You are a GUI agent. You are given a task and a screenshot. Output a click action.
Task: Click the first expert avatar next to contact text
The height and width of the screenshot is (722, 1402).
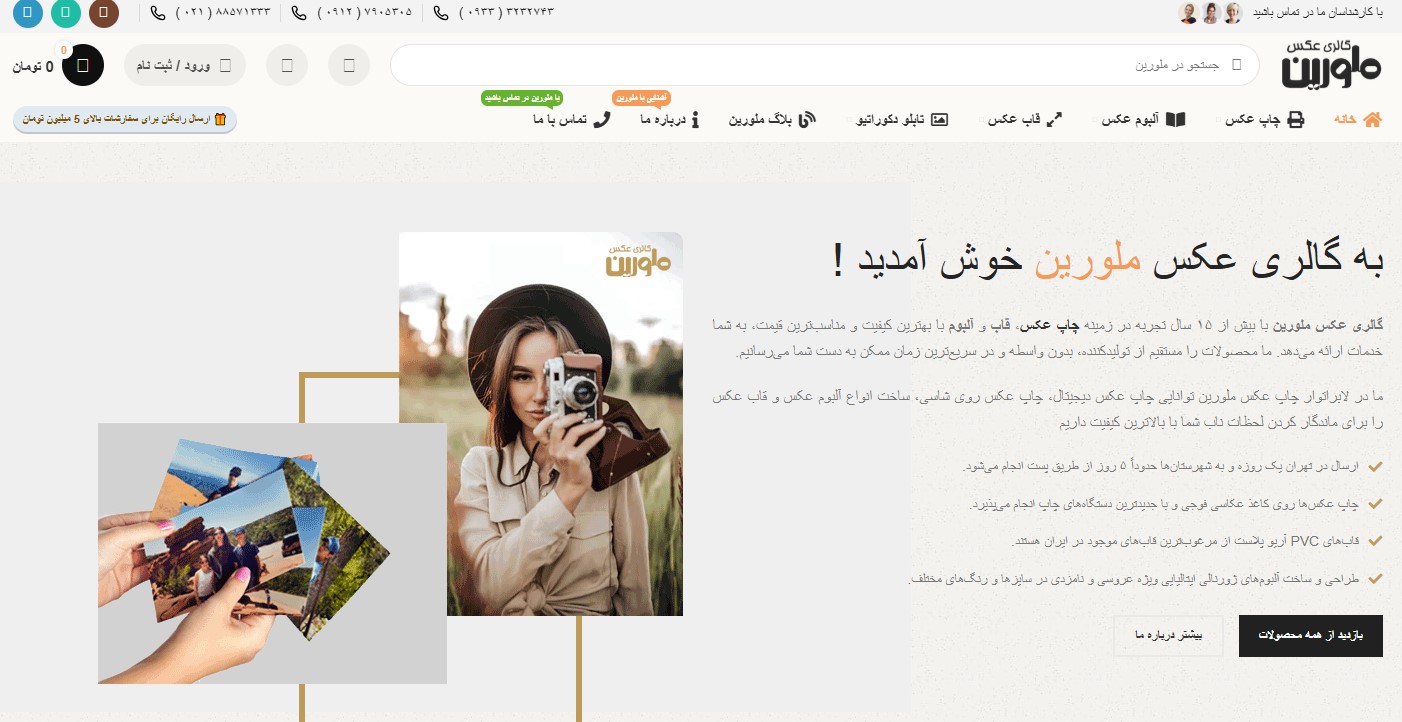1233,13
